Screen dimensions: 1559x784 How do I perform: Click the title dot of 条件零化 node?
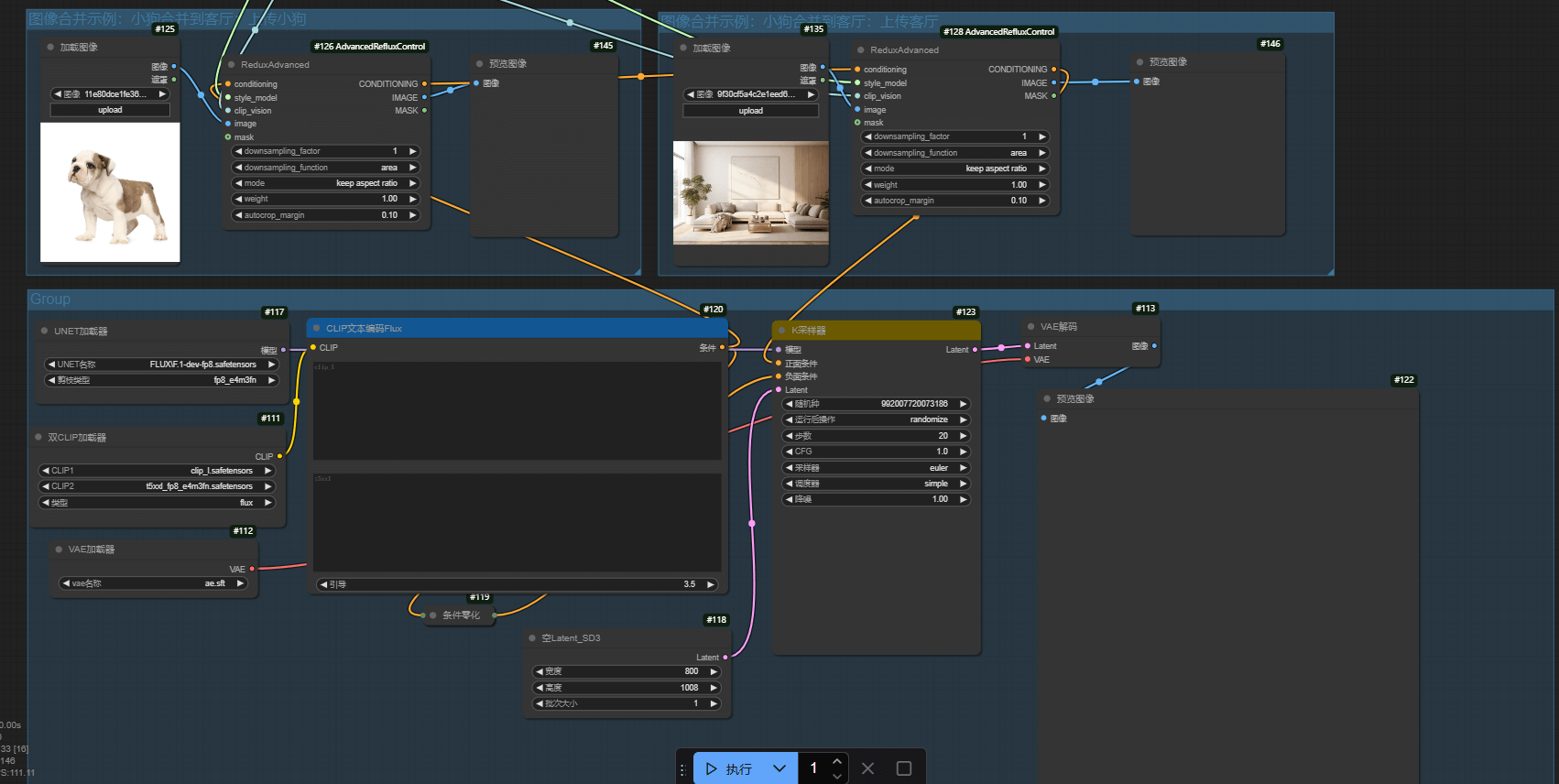[x=433, y=615]
